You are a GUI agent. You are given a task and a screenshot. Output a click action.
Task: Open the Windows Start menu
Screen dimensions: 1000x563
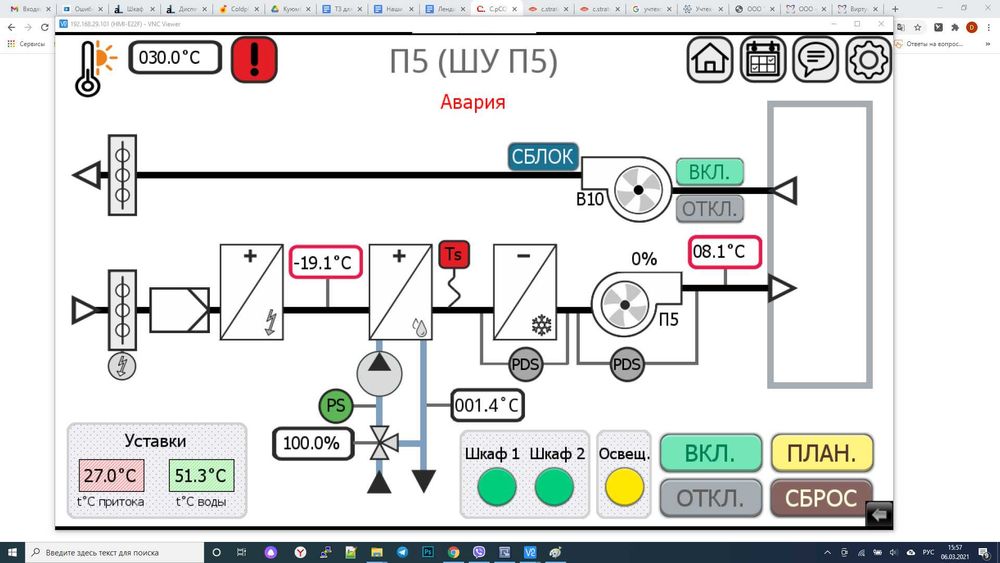[13, 552]
